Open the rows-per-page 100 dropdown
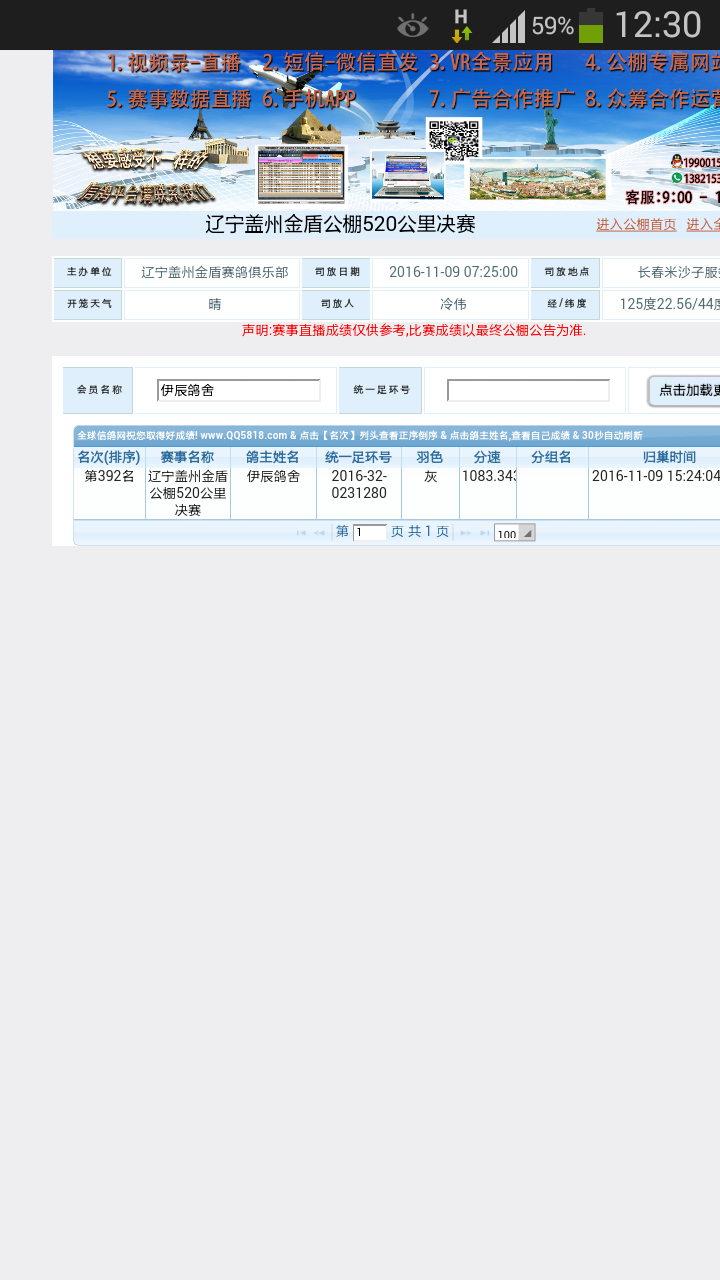This screenshot has height=1280, width=720. (x=514, y=533)
